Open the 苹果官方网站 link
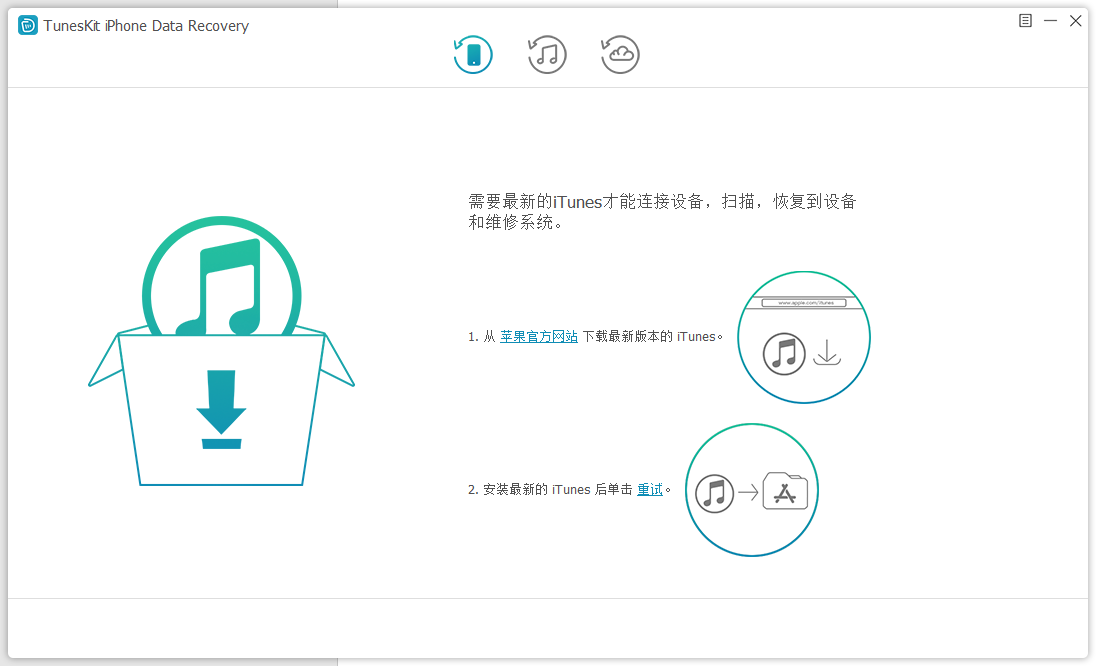The height and width of the screenshot is (666, 1096). coord(539,337)
